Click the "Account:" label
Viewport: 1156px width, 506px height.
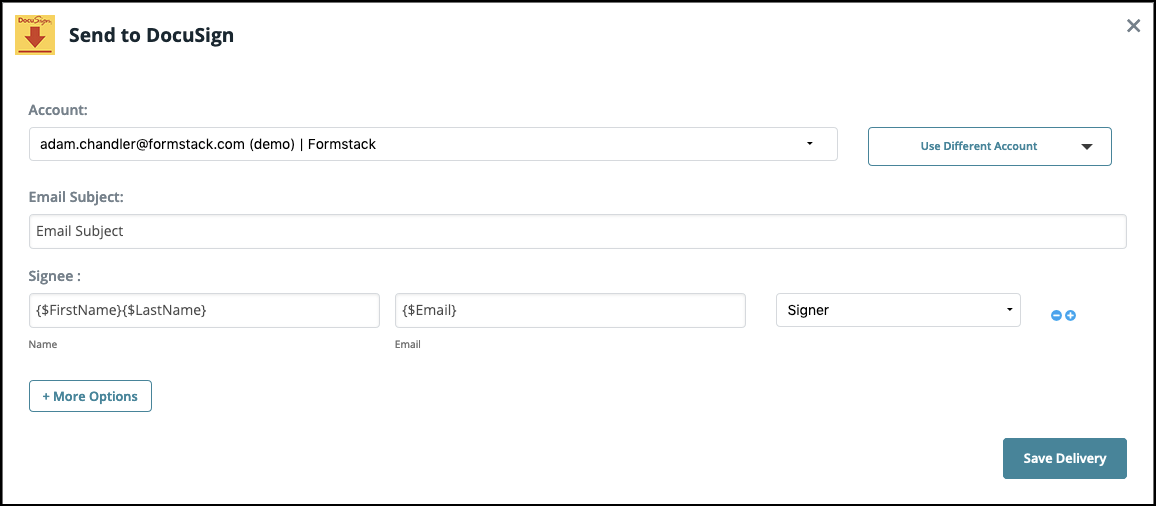[x=58, y=110]
